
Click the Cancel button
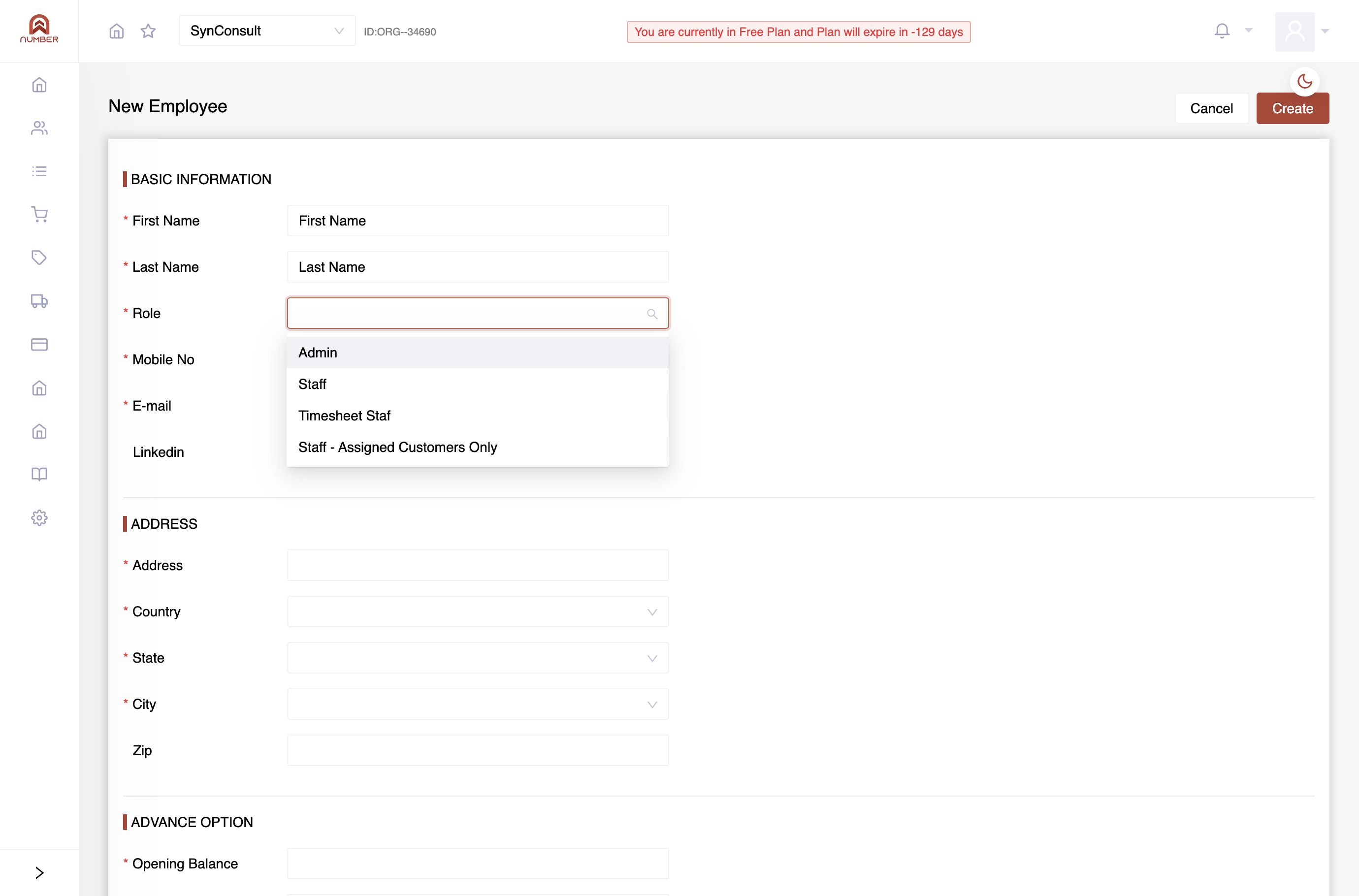pos(1212,109)
